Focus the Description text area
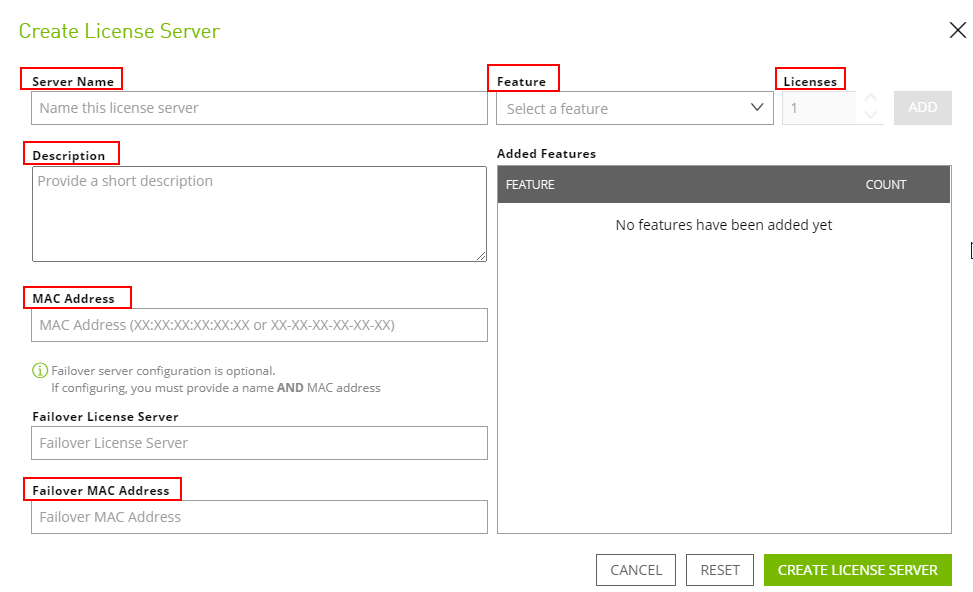Screen dimensions: 973x592 [x=259, y=213]
